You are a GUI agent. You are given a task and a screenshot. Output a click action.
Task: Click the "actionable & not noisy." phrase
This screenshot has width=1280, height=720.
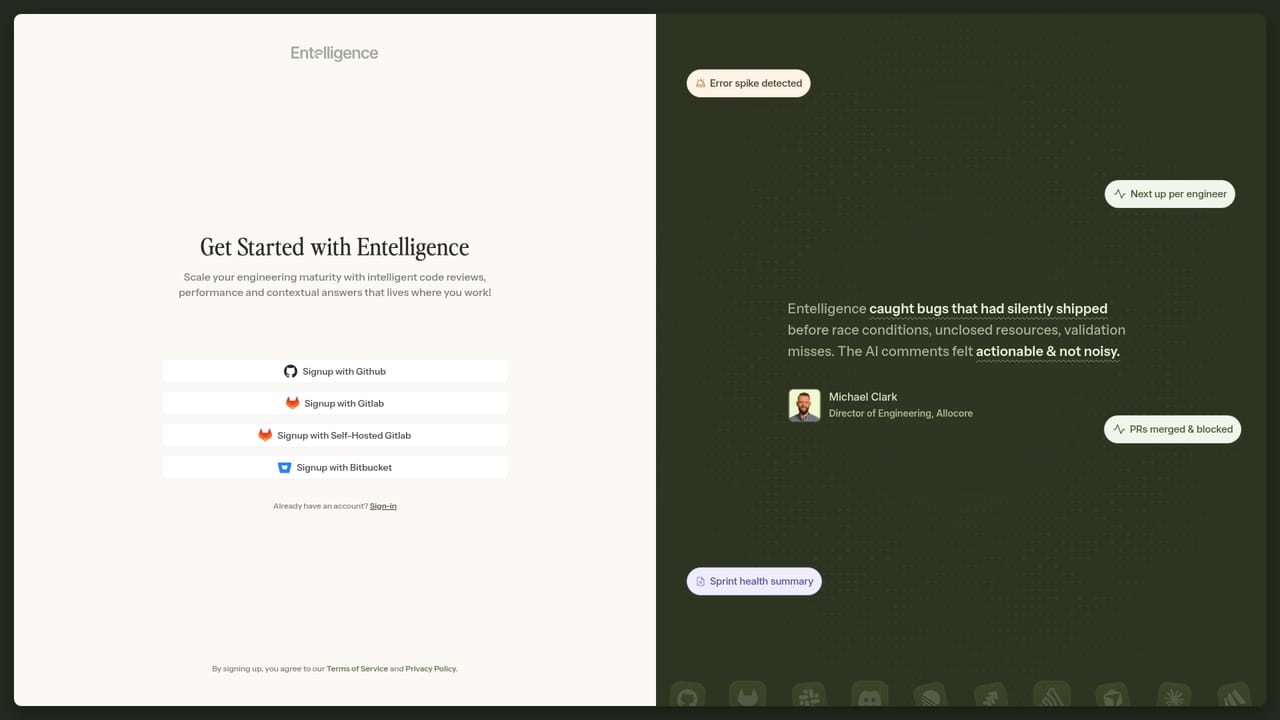pyautogui.click(x=1048, y=352)
